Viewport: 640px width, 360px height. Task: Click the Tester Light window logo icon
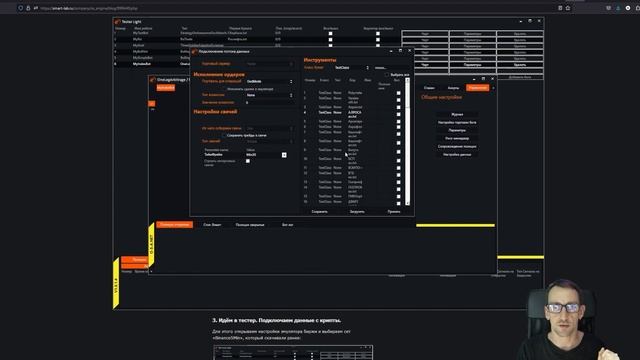click(118, 22)
